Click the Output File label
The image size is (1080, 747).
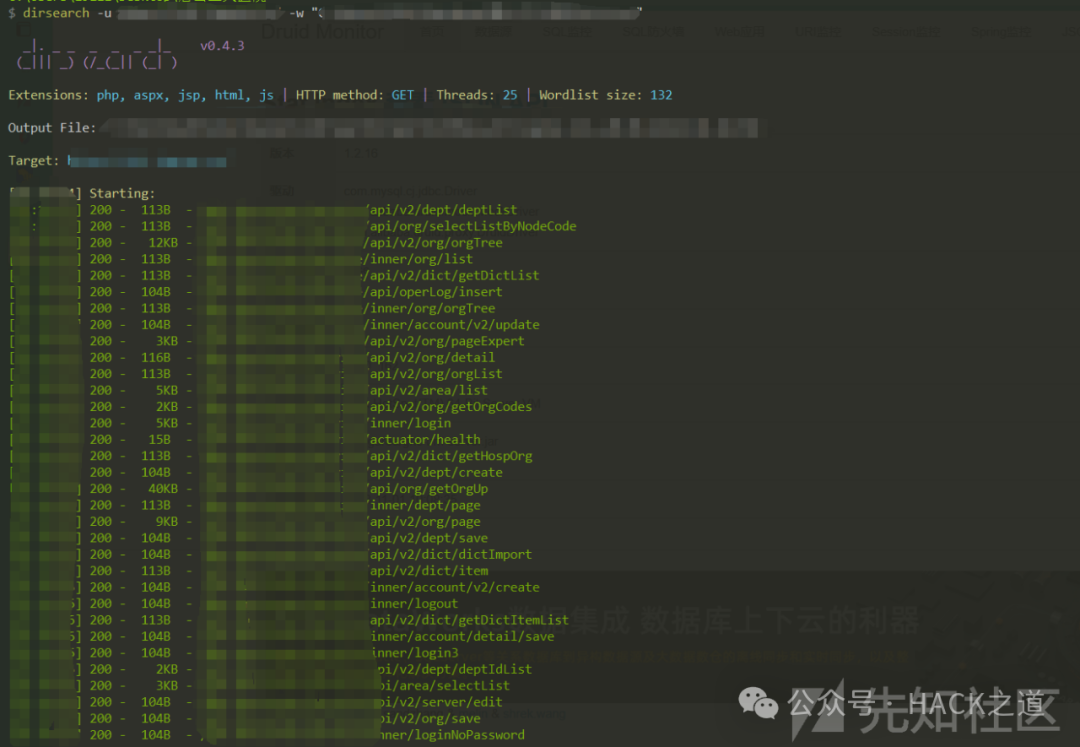(x=52, y=128)
